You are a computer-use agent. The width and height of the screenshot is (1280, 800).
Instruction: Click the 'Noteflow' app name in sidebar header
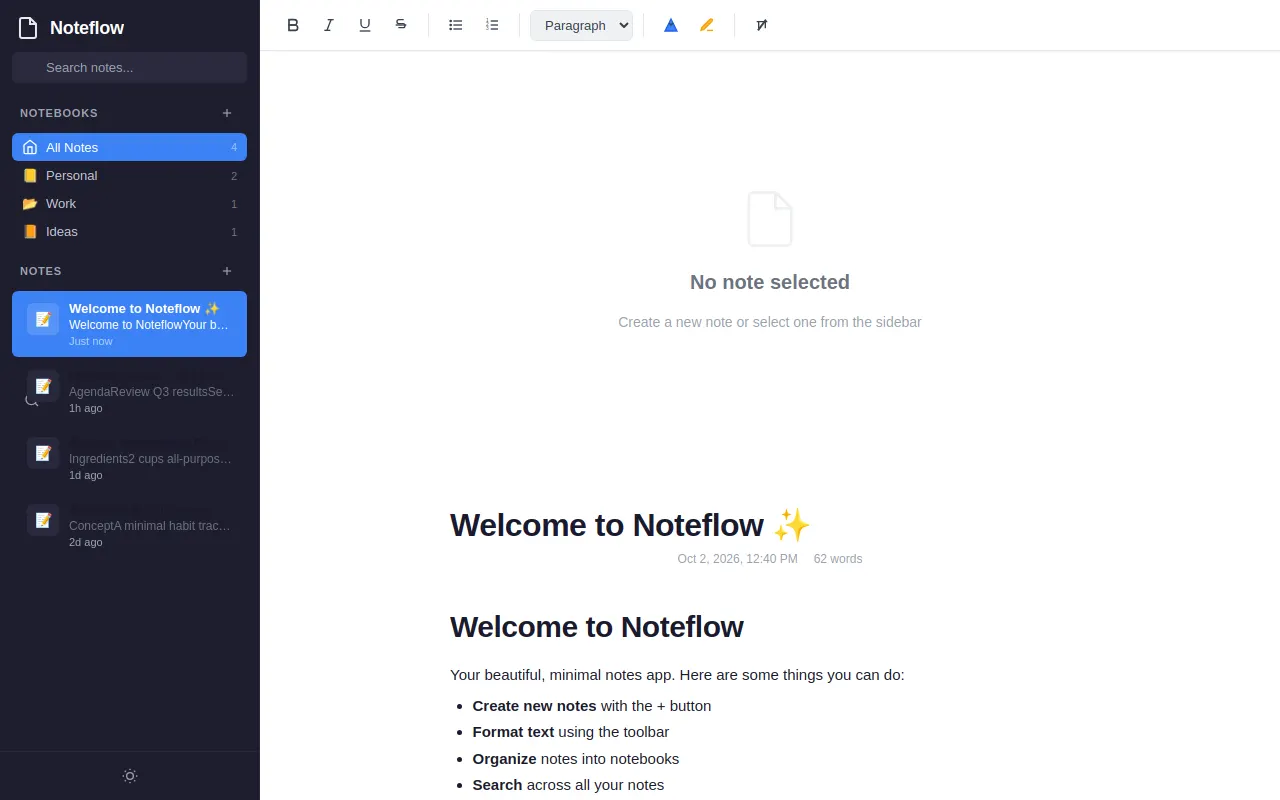point(87,28)
